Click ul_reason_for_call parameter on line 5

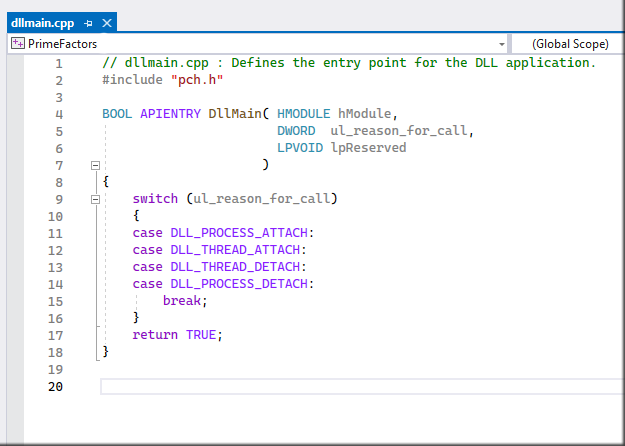[399, 131]
